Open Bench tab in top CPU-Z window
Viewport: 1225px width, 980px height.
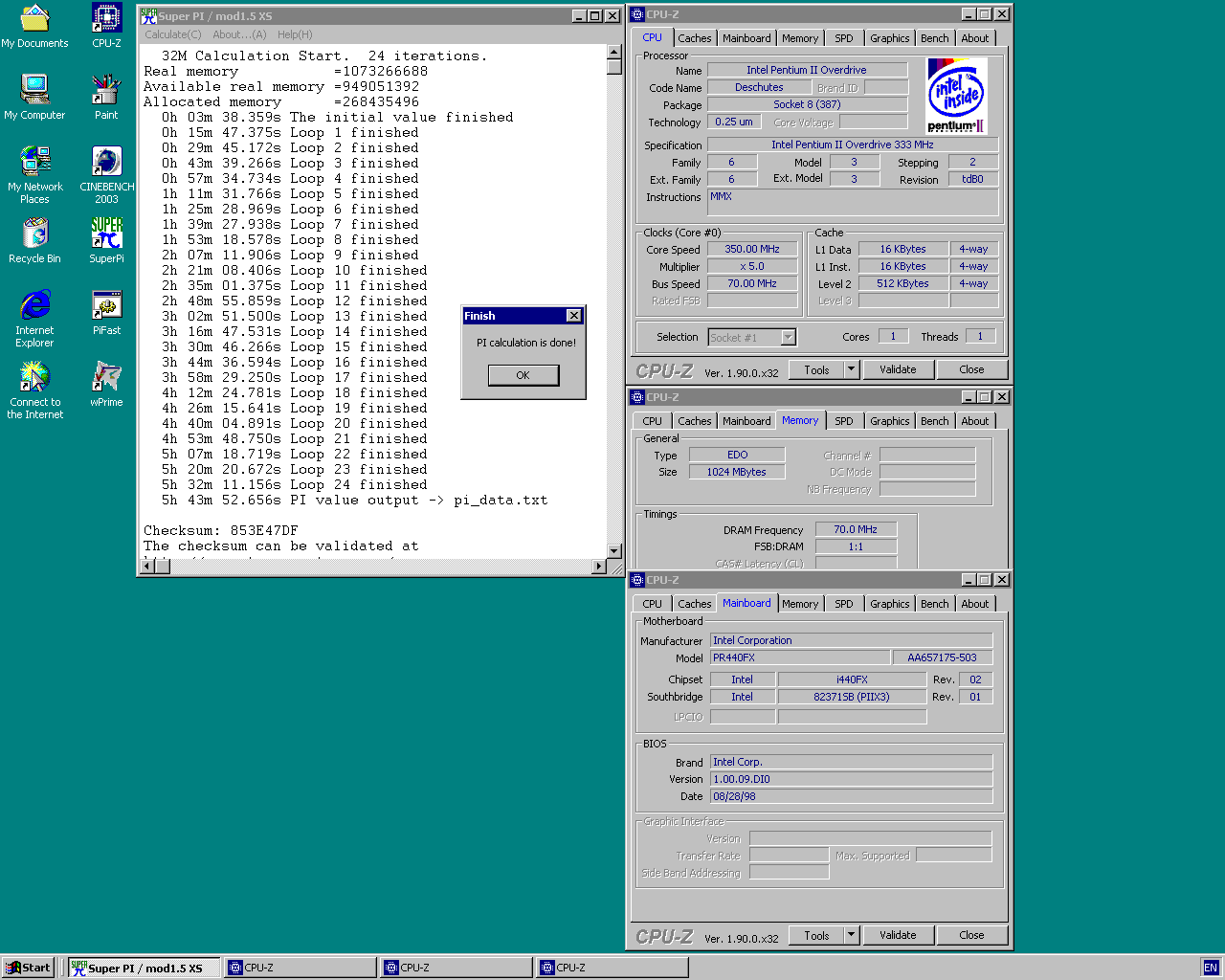pyautogui.click(x=935, y=38)
